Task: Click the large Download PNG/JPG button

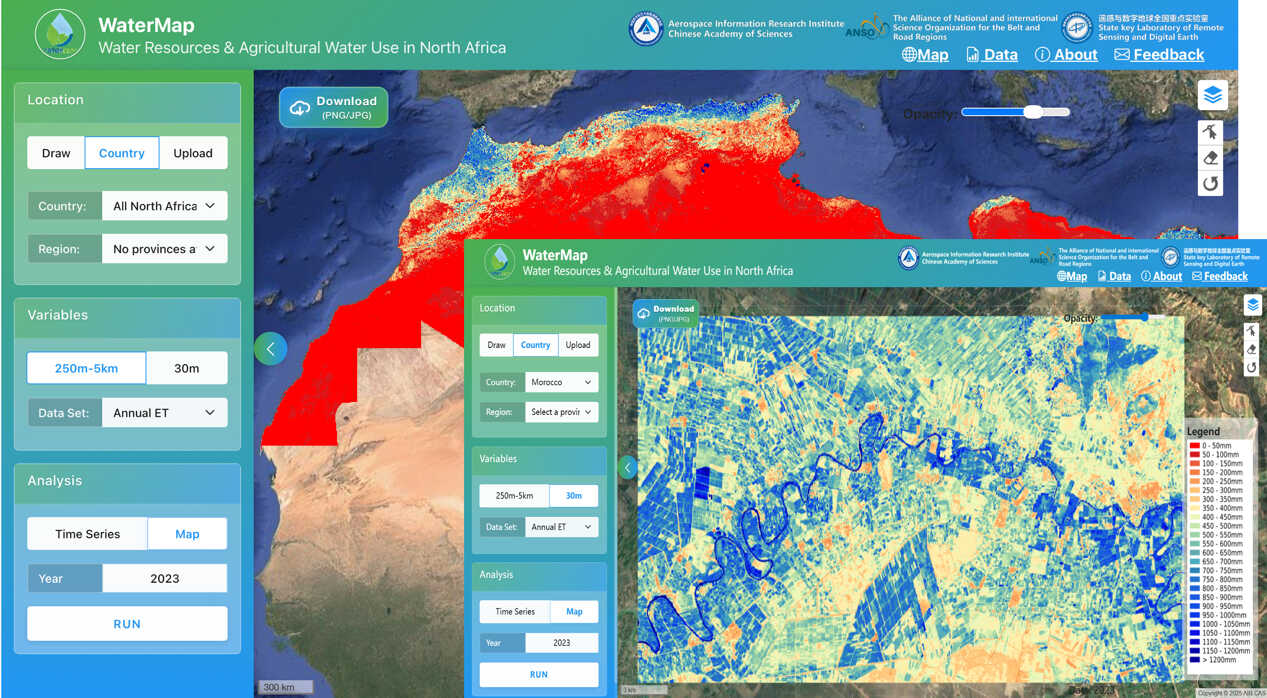Action: (333, 107)
